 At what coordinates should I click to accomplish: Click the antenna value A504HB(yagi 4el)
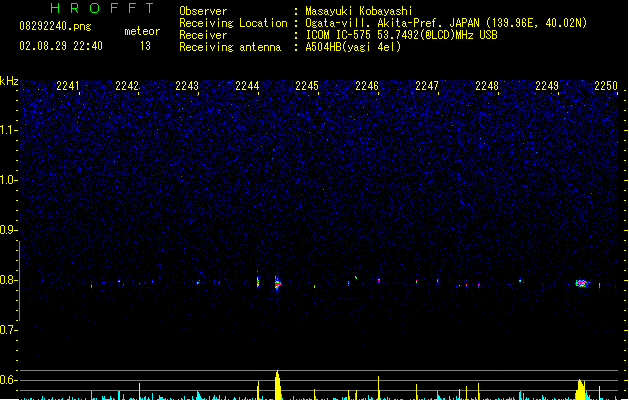pos(353,47)
